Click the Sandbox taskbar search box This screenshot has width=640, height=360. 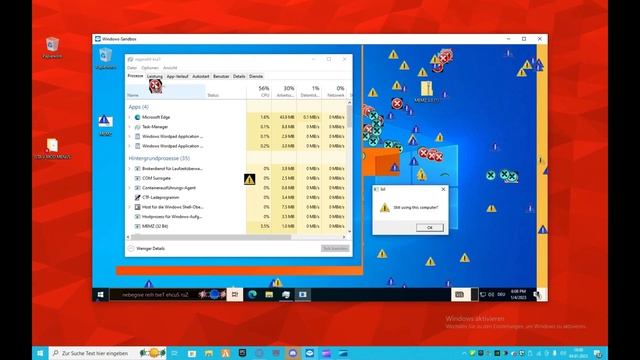[167, 295]
